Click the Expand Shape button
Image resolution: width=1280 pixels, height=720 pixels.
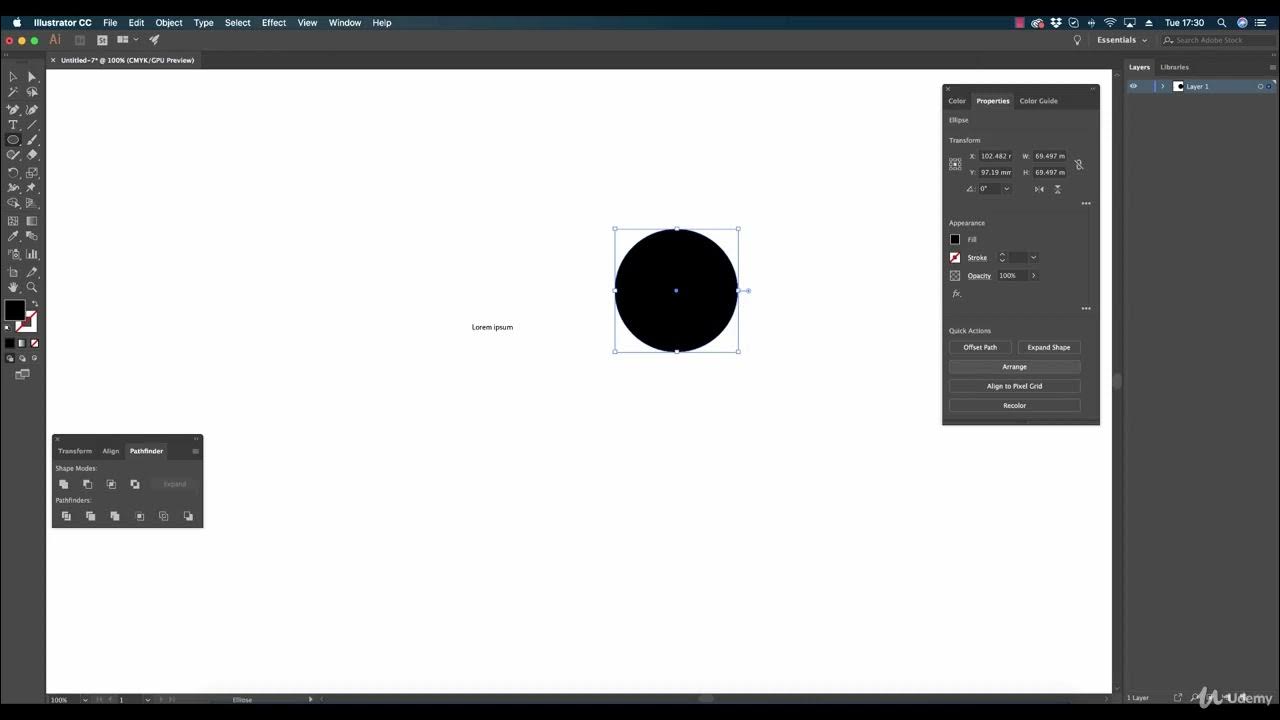pyautogui.click(x=1049, y=347)
